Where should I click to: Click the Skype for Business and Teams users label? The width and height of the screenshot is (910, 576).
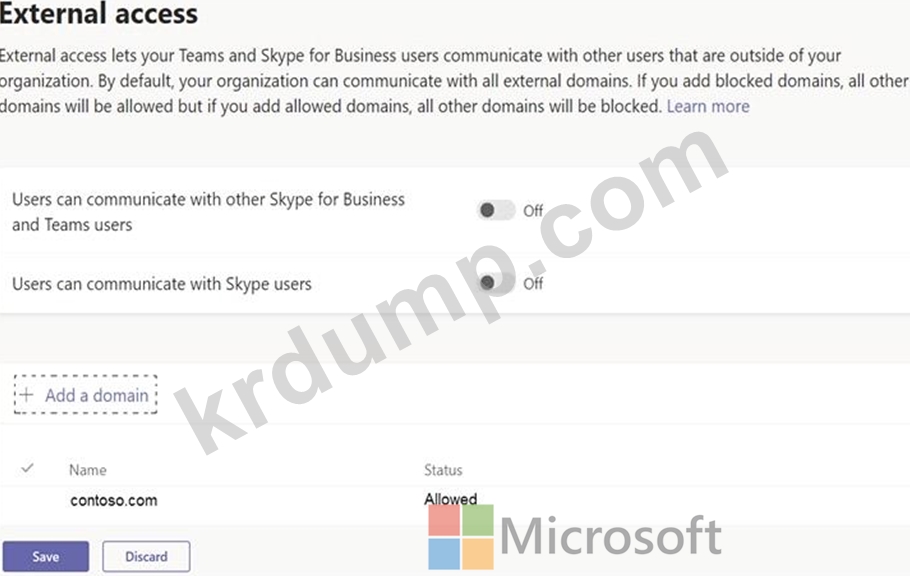208,212
